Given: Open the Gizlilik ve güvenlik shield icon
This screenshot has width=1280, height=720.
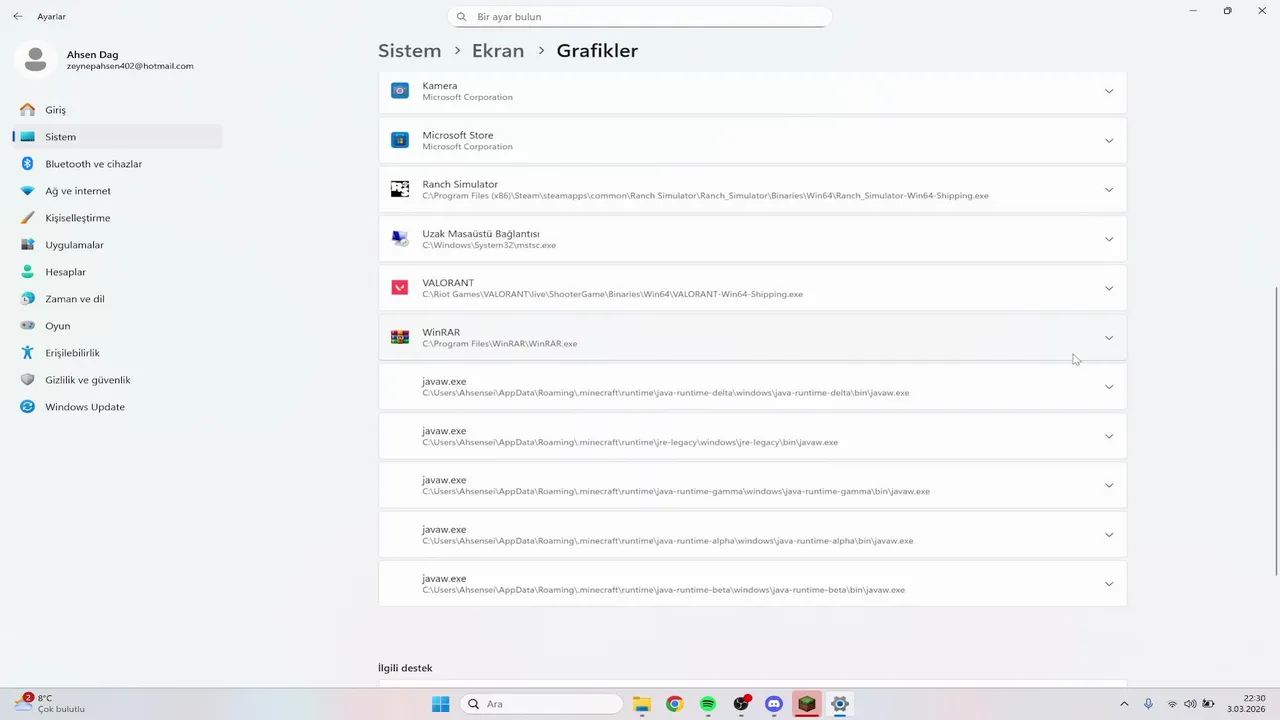Looking at the screenshot, I should pyautogui.click(x=27, y=380).
